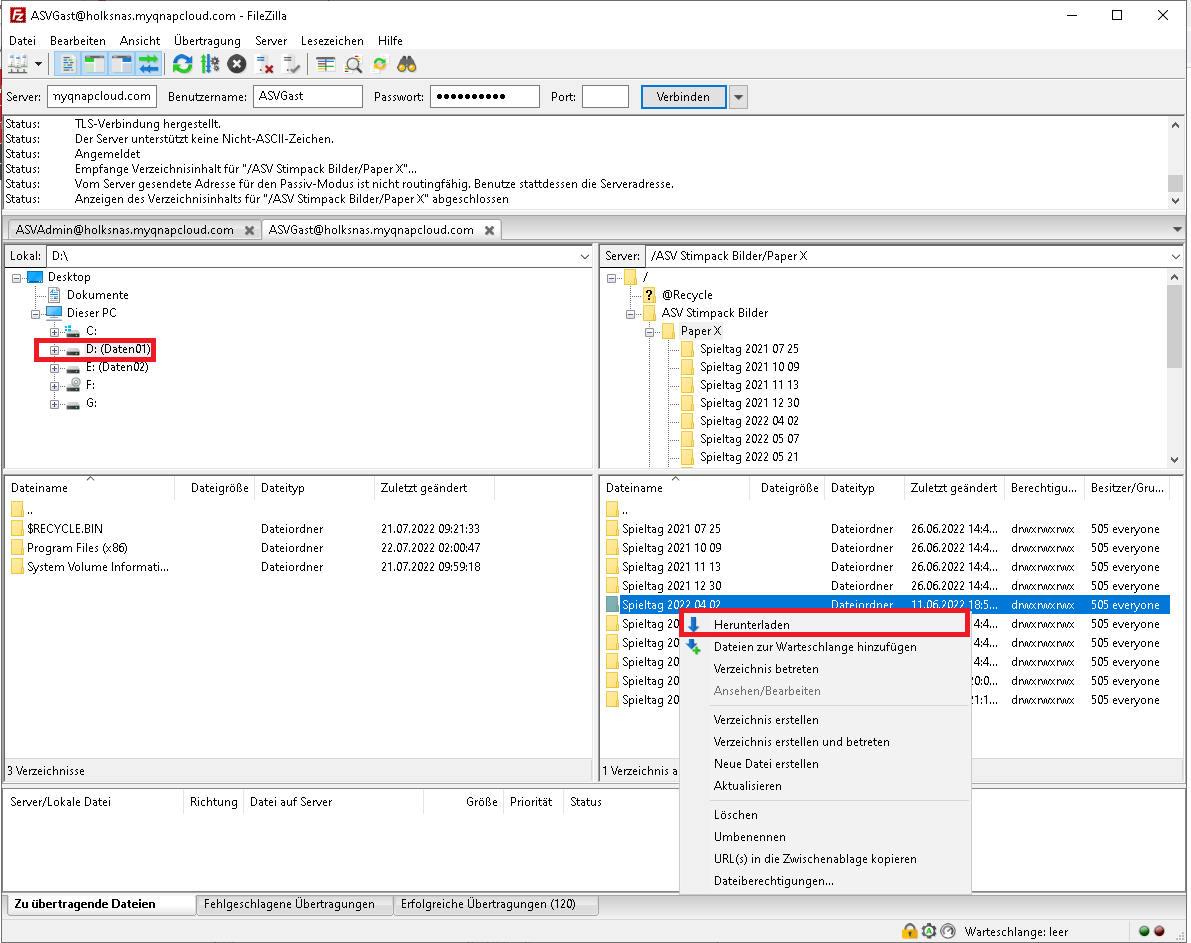Choose Umbenennen in context menu
Viewport: 1191px width, 943px height.
[x=825, y=837]
